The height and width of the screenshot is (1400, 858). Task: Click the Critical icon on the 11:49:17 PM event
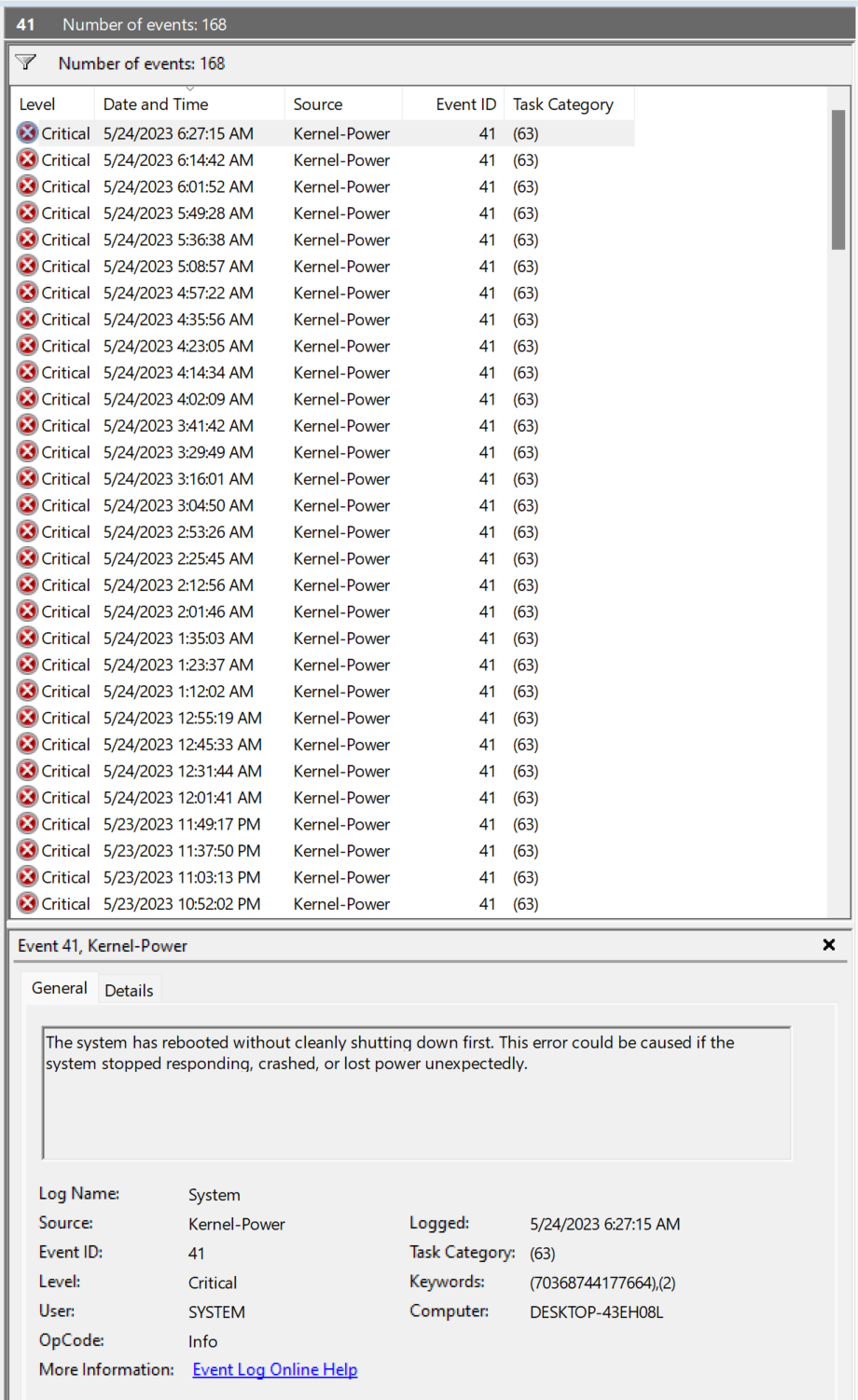point(27,824)
